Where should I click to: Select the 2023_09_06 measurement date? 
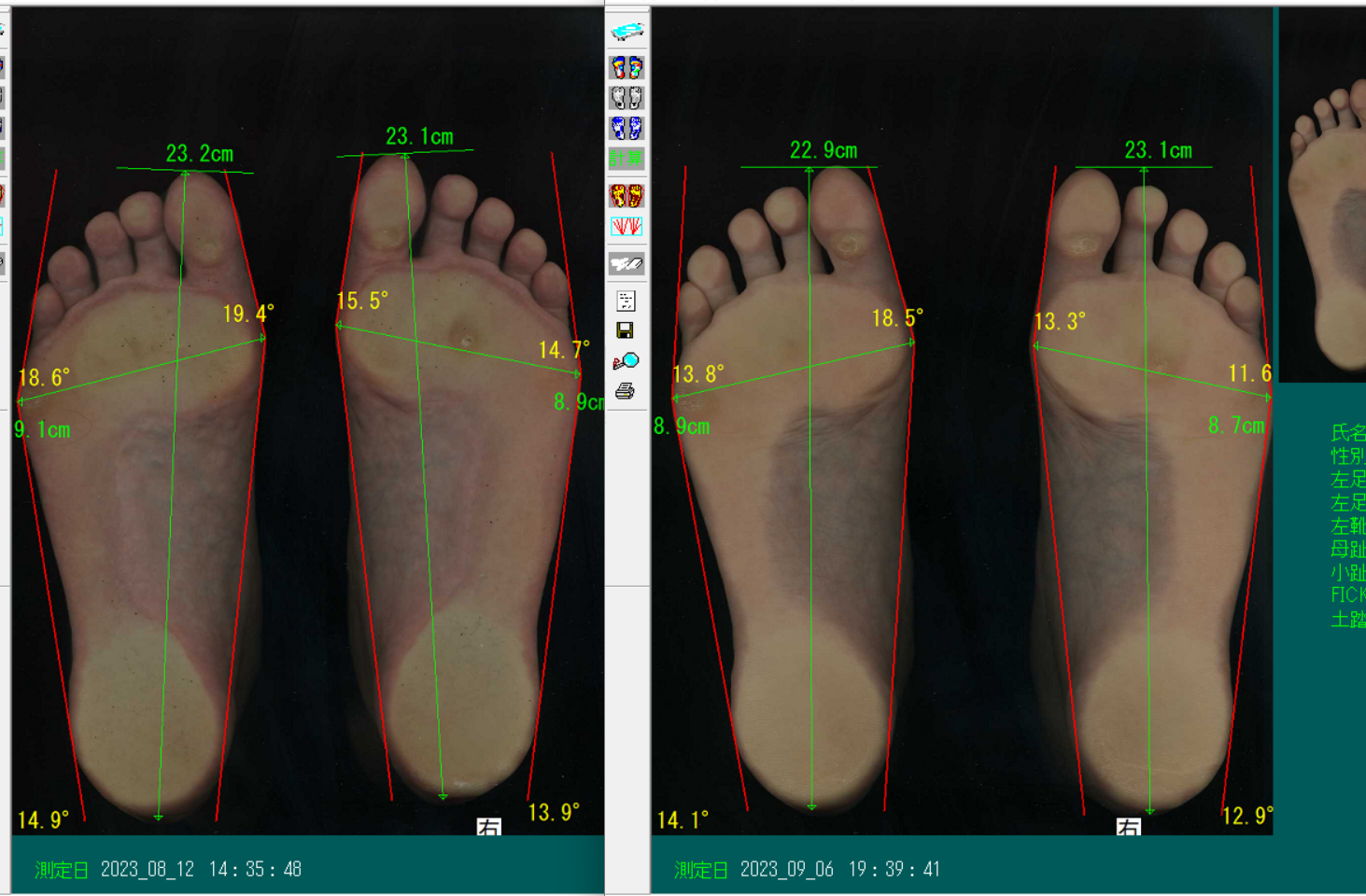tap(787, 870)
